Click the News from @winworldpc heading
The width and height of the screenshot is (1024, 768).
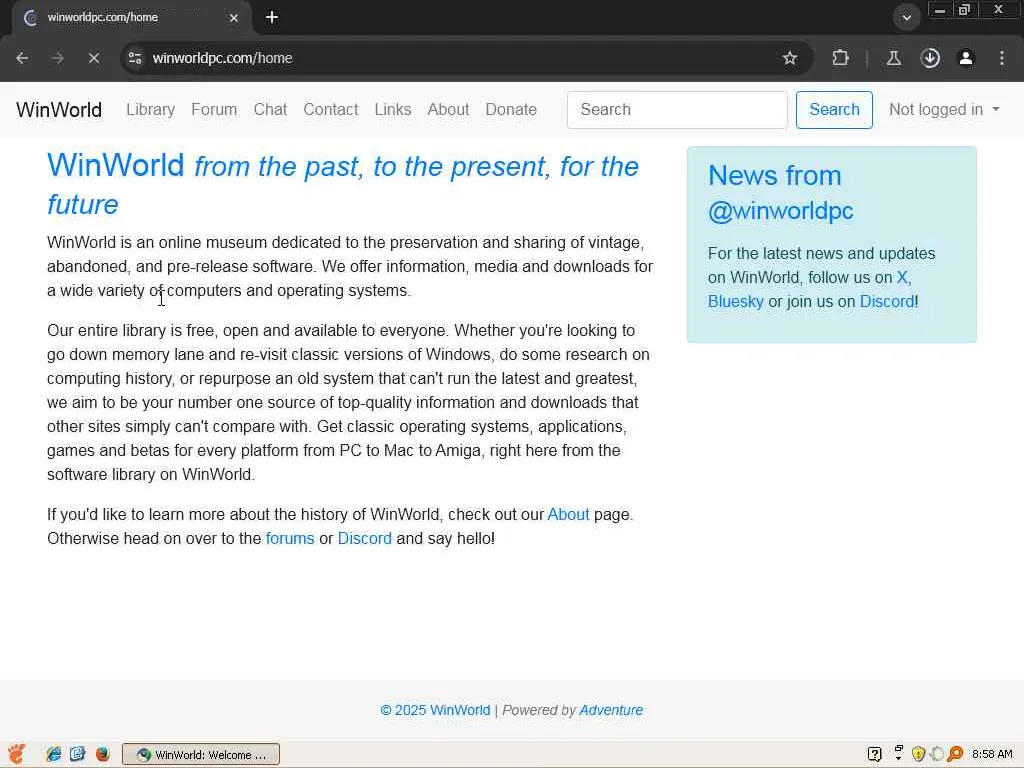[x=780, y=193]
